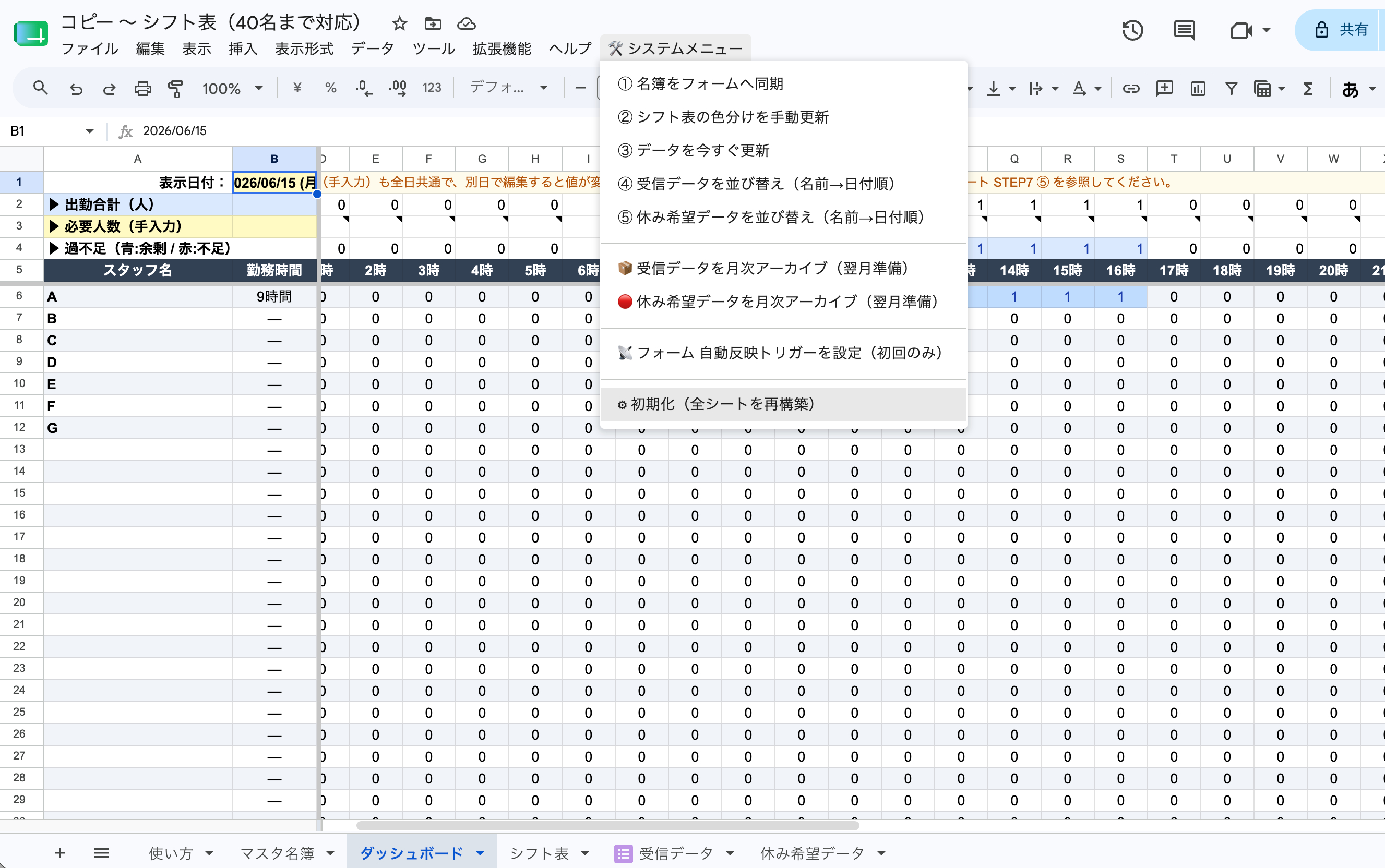Open the vertical align dropdown
The width and height of the screenshot is (1385, 868).
tap(1001, 88)
